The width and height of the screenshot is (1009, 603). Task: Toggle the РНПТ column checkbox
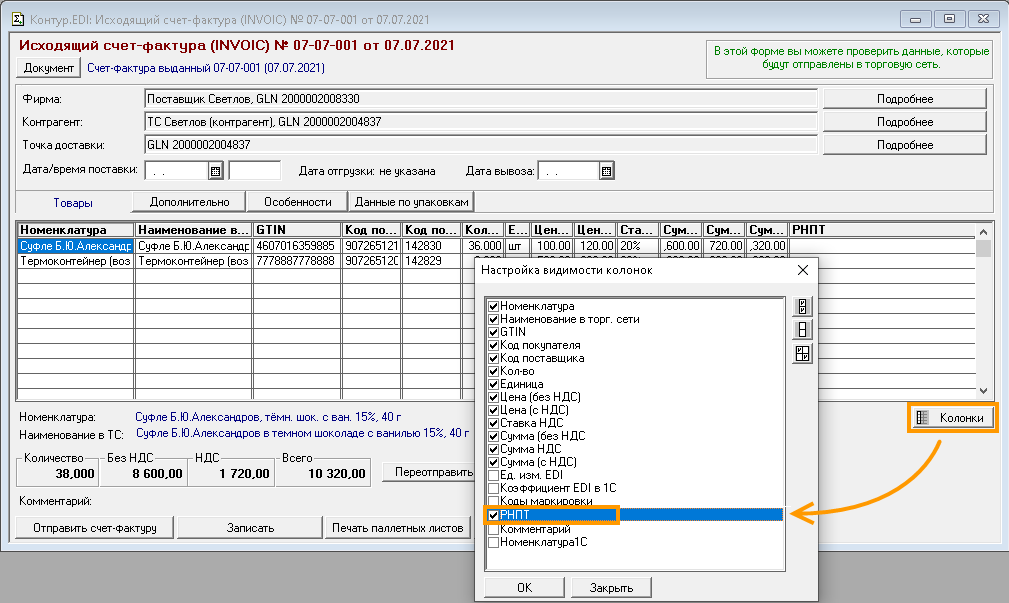pyautogui.click(x=494, y=515)
